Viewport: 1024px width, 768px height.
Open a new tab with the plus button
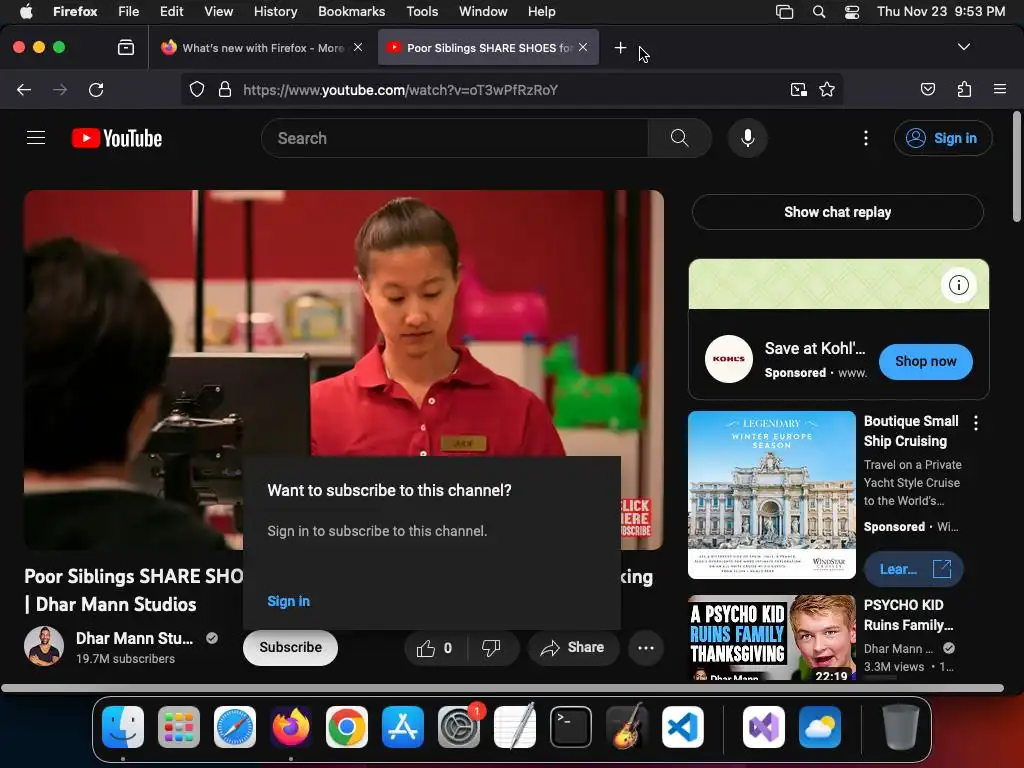click(620, 47)
